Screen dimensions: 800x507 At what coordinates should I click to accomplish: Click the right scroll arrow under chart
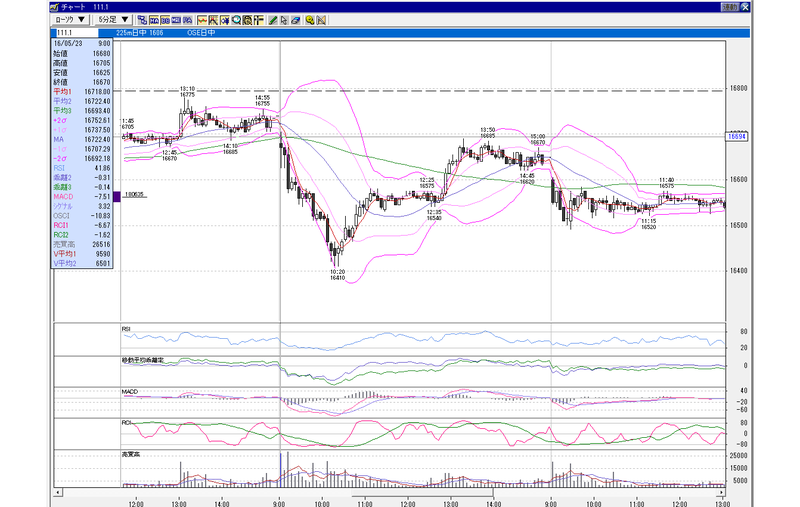click(x=721, y=492)
